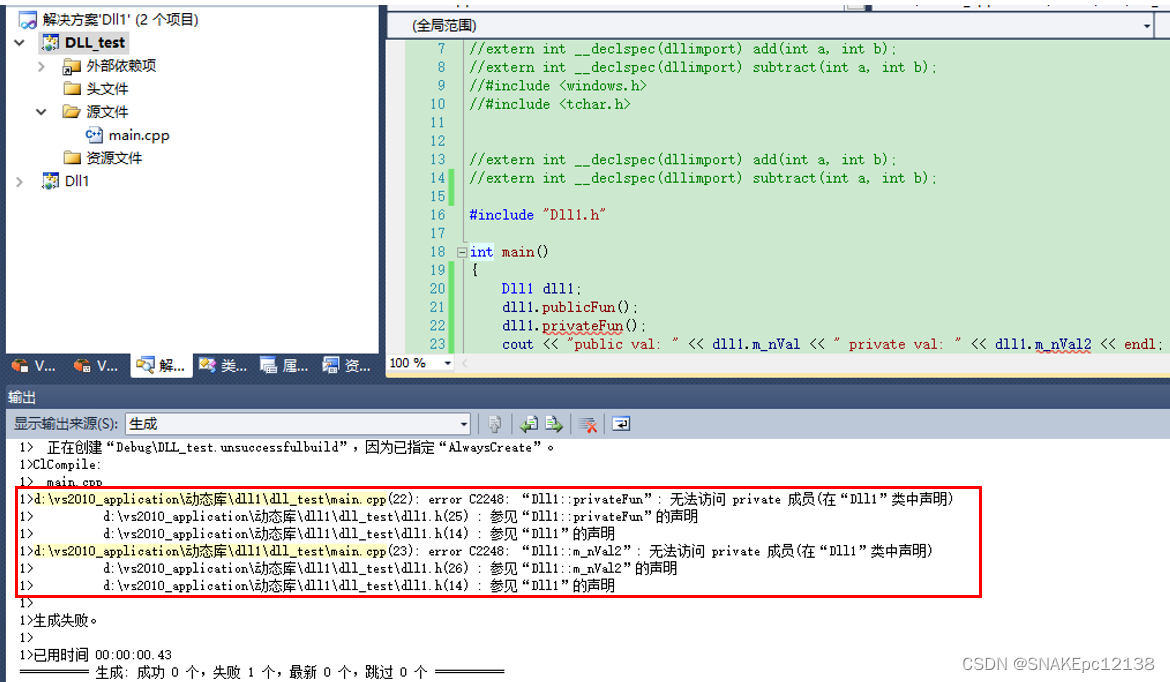Click the //#include <windows.h> comment line
1170x682 pixels.
(557, 86)
